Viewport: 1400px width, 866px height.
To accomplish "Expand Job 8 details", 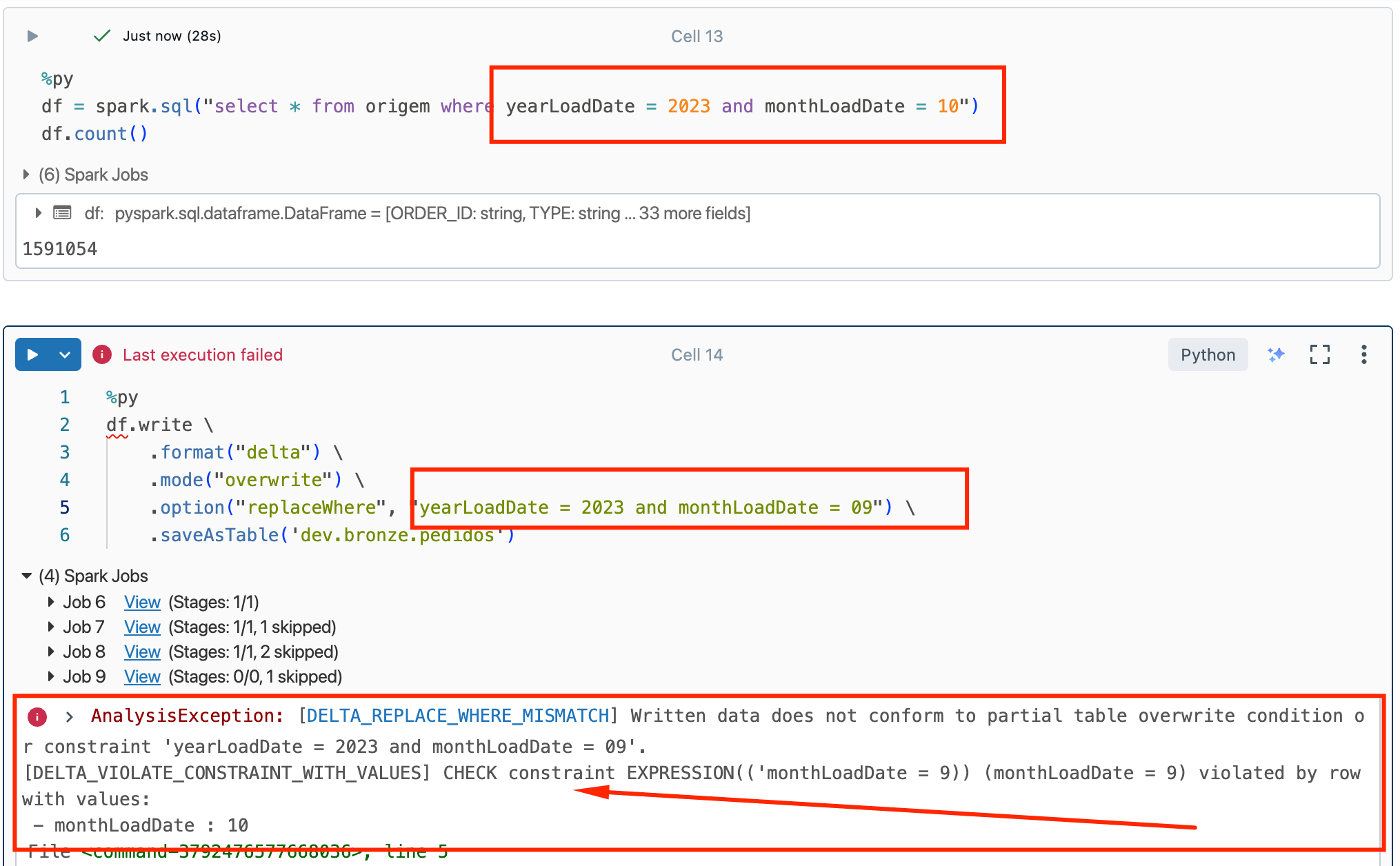I will (x=51, y=652).
